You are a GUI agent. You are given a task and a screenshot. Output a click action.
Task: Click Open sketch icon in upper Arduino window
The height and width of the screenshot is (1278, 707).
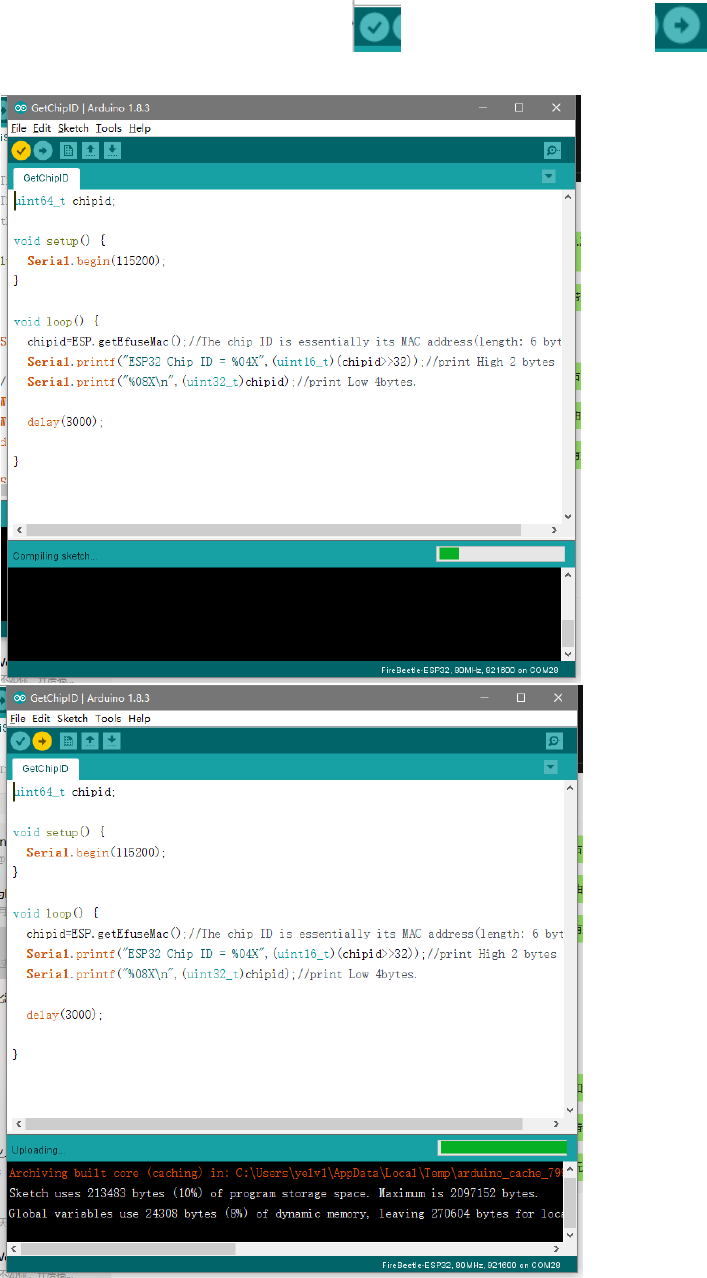90,150
